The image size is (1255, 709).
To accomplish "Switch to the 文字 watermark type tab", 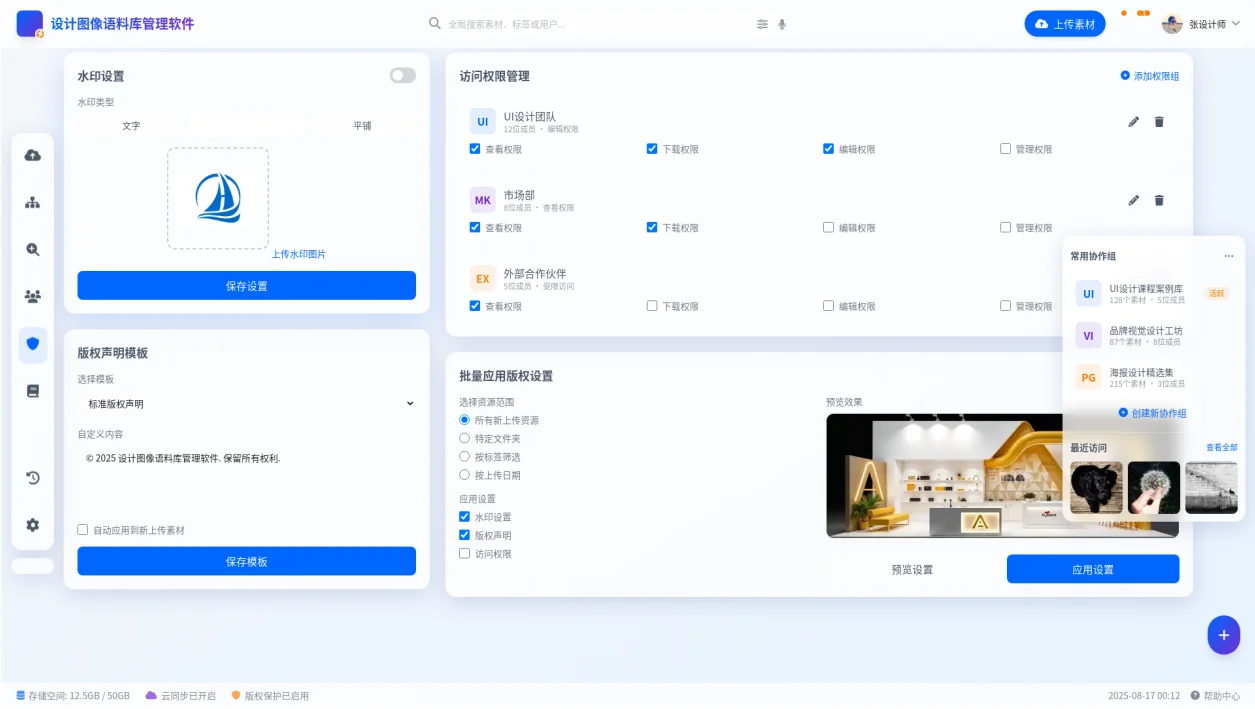I will tap(131, 126).
